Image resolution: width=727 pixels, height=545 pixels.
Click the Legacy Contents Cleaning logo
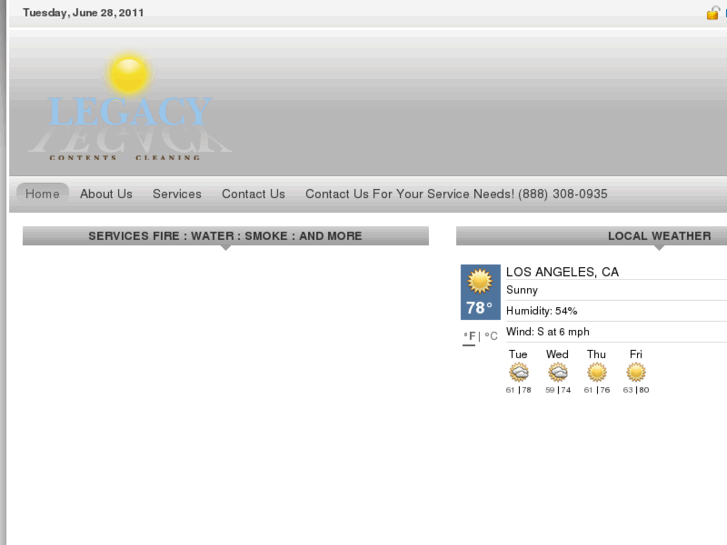130,108
